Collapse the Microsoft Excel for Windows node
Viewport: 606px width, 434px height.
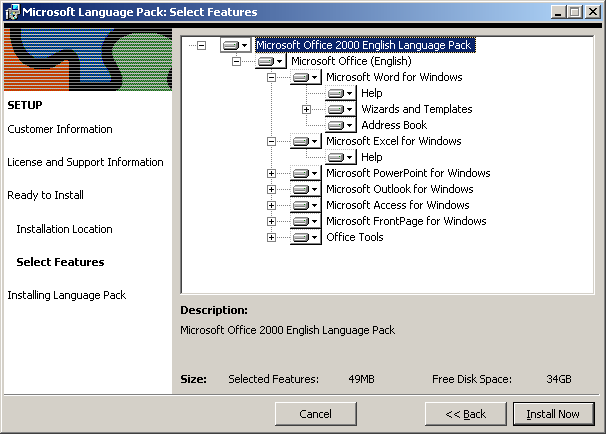point(271,141)
